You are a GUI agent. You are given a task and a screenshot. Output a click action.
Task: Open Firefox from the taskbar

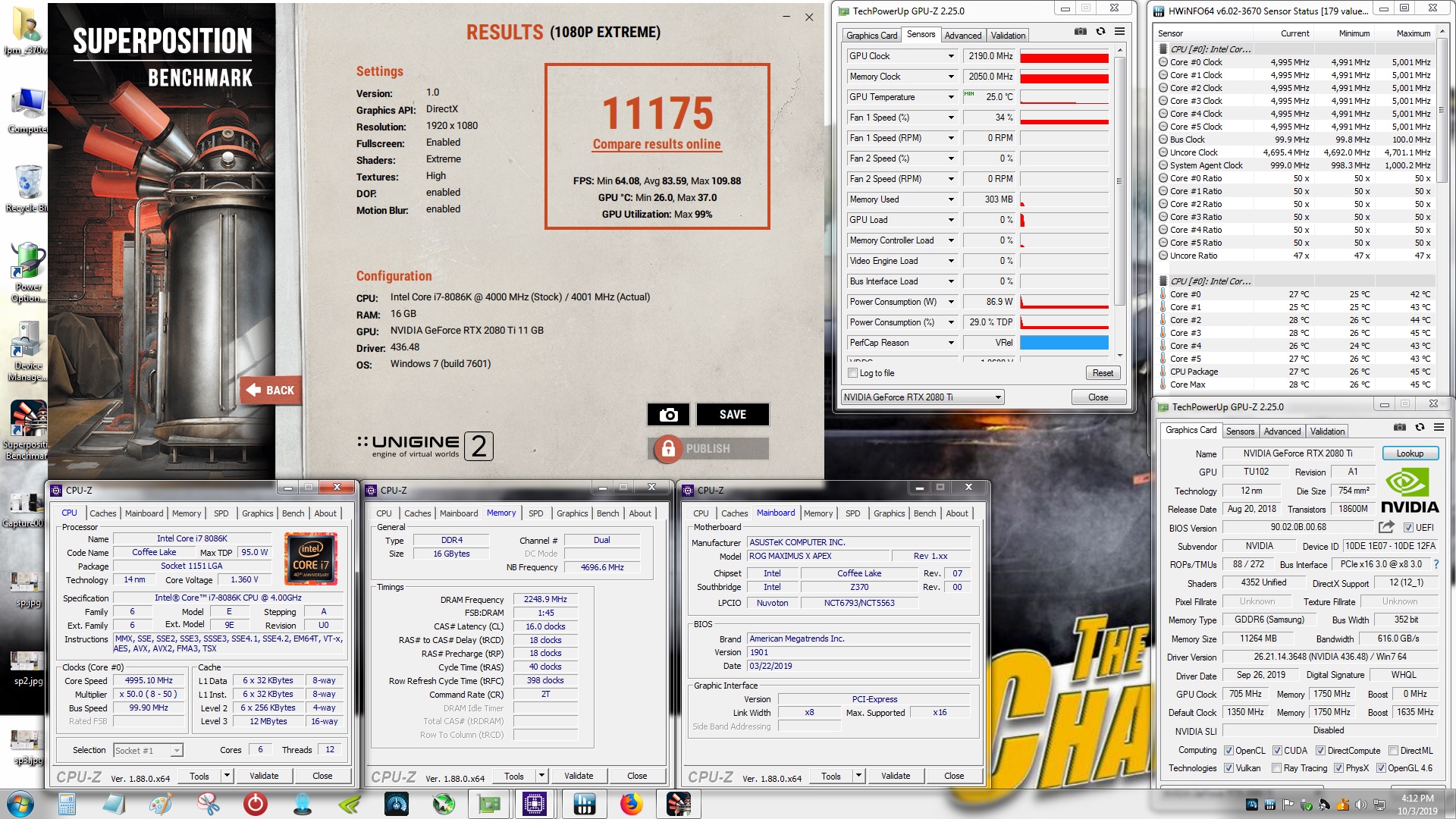coord(631,804)
